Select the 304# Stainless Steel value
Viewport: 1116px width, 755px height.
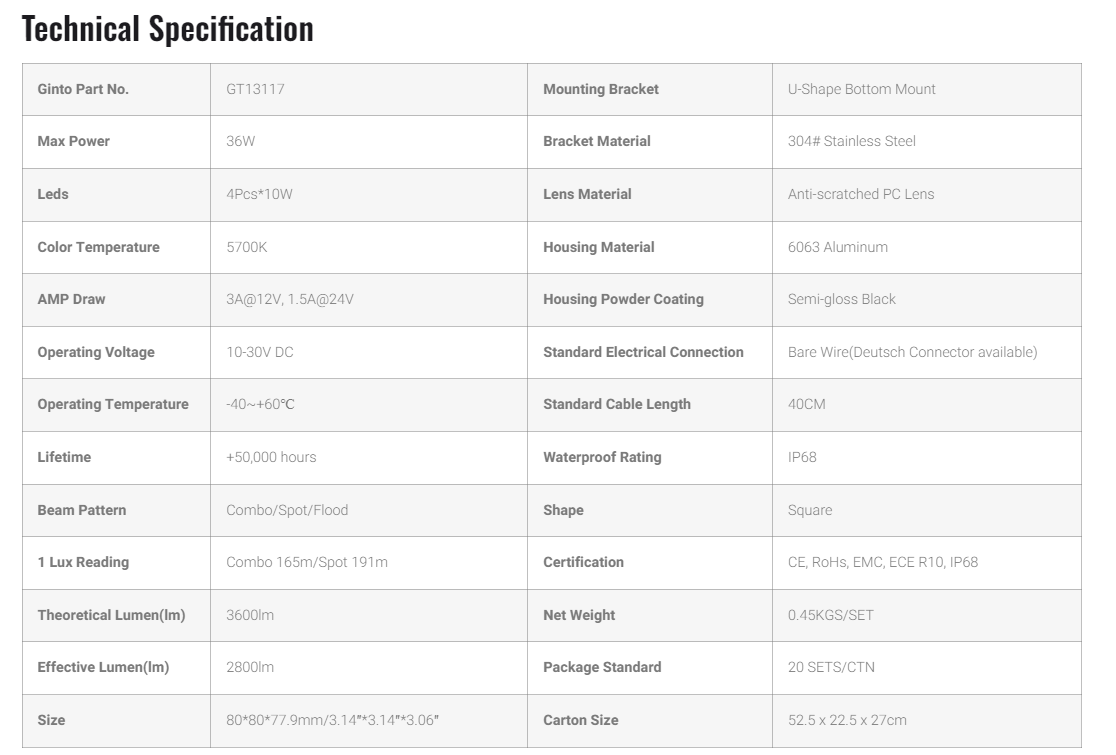[851, 141]
